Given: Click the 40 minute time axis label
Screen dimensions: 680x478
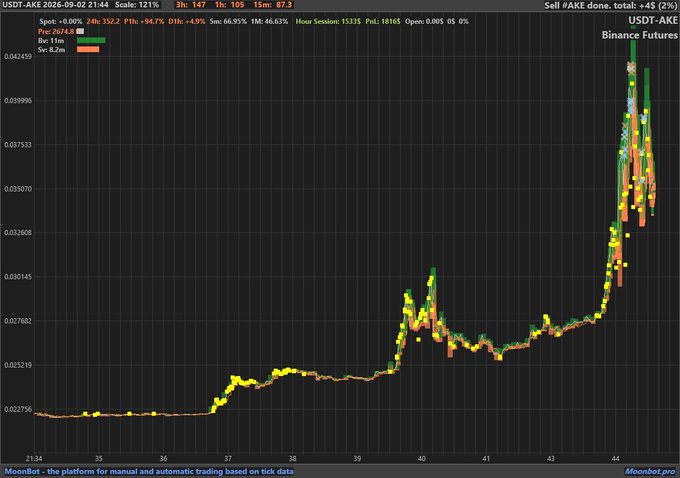Looking at the screenshot, I should (x=422, y=458).
